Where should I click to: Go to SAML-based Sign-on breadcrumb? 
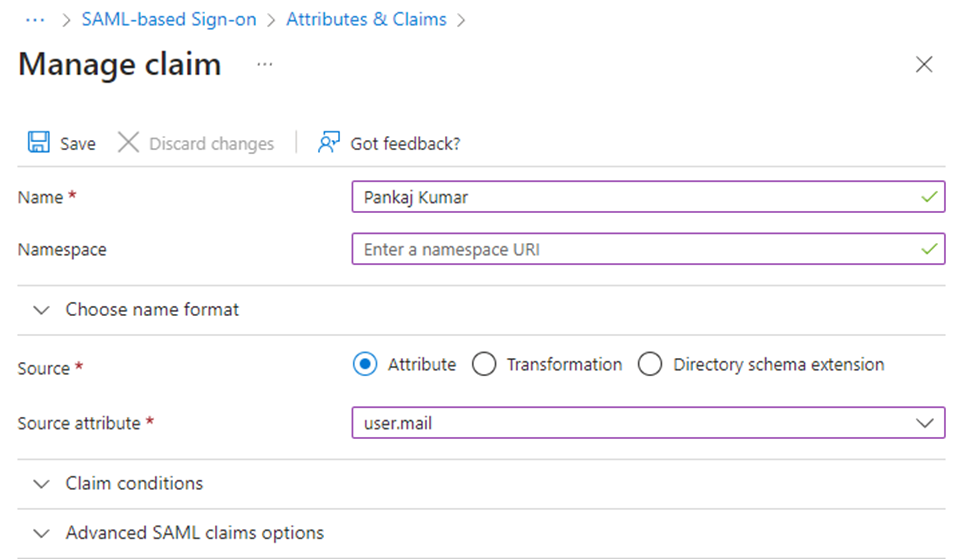coord(169,20)
